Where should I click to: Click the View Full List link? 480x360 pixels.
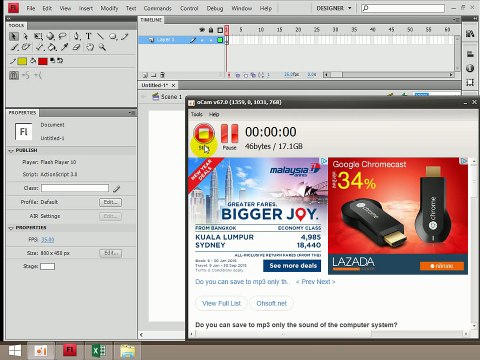click(221, 304)
